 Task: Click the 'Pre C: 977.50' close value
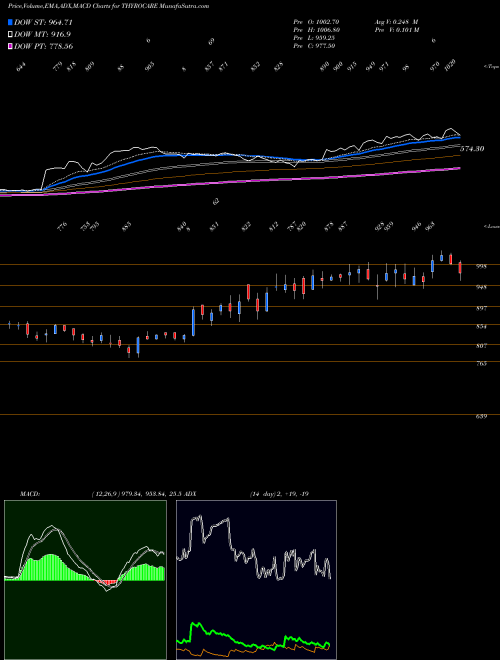coord(314,46)
